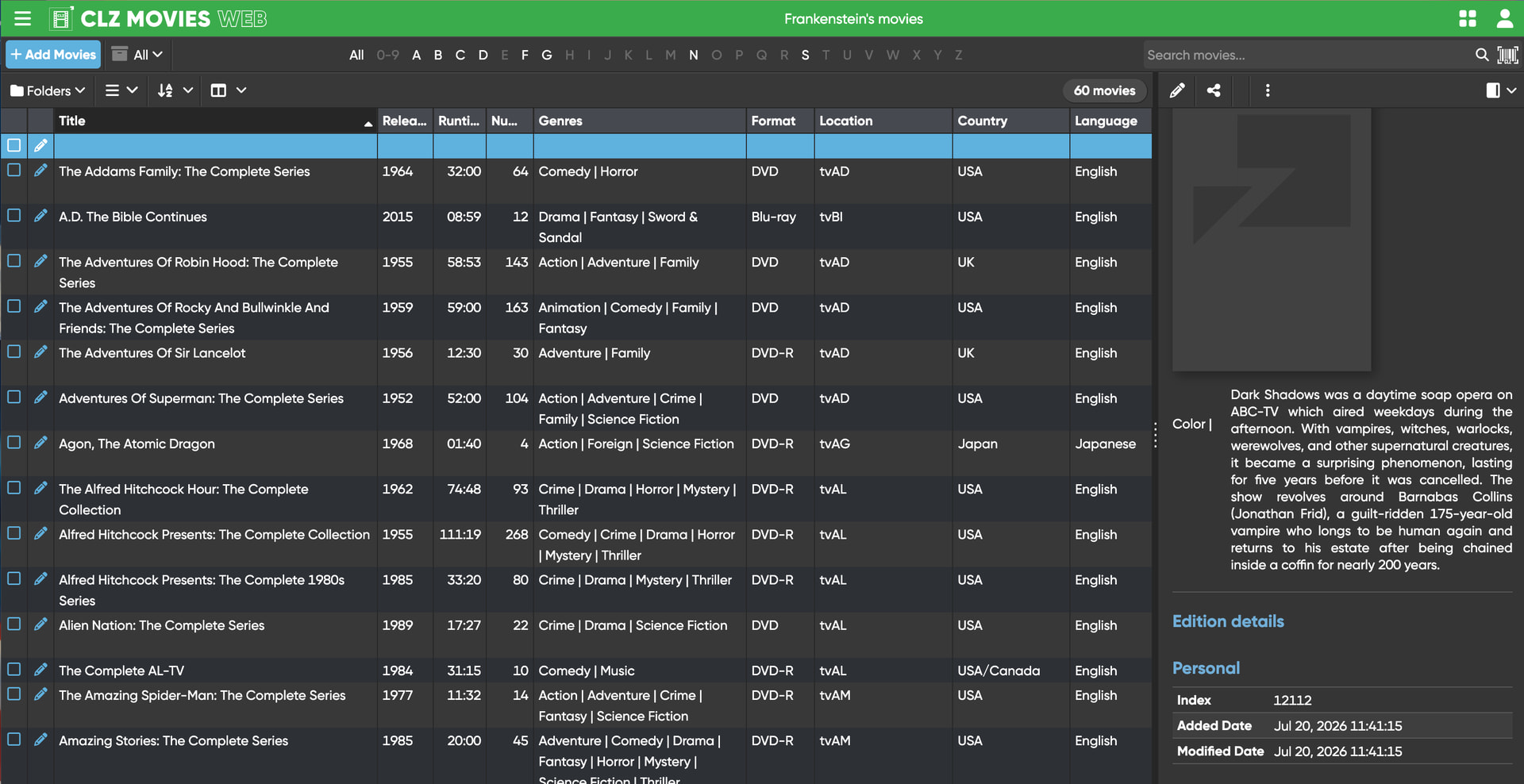Sort by the Genres column header
The width and height of the screenshot is (1524, 784).
click(640, 121)
